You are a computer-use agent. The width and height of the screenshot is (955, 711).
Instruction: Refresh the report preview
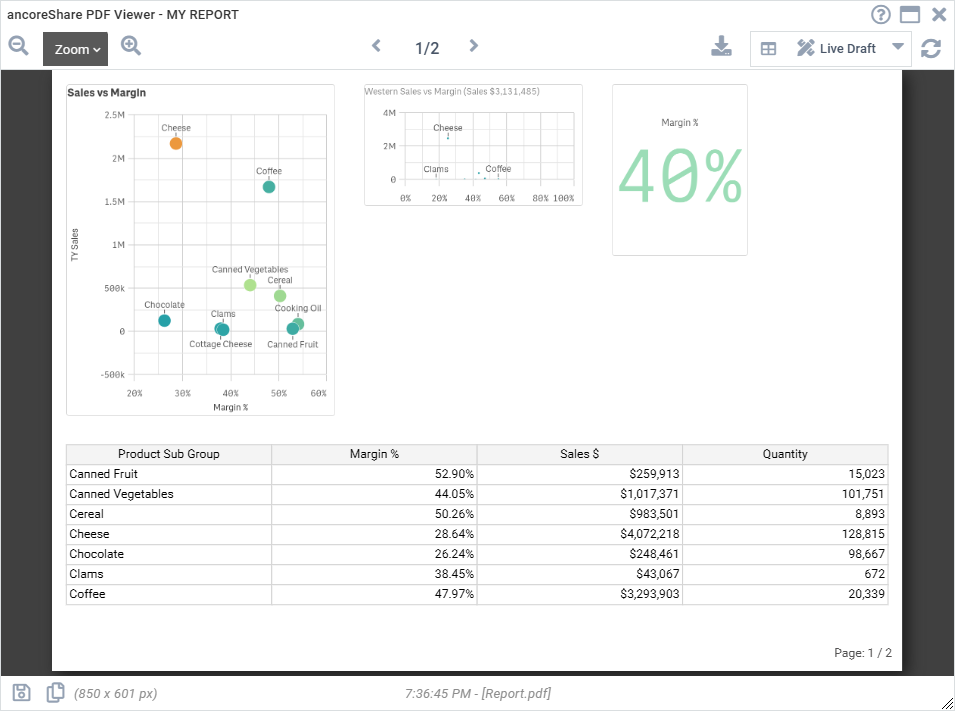931,48
